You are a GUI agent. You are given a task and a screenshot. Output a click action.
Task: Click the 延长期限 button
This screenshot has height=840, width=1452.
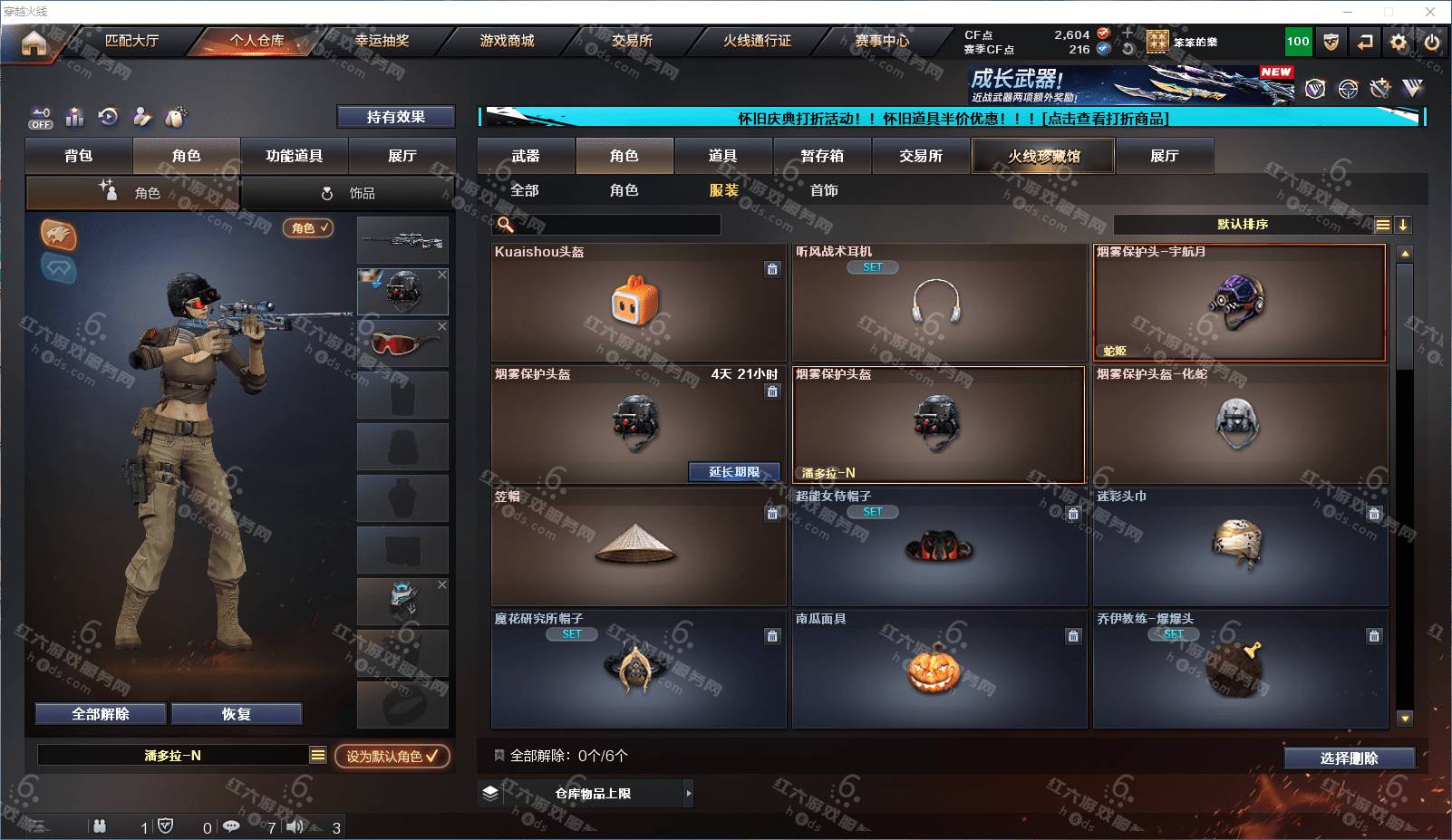click(734, 471)
